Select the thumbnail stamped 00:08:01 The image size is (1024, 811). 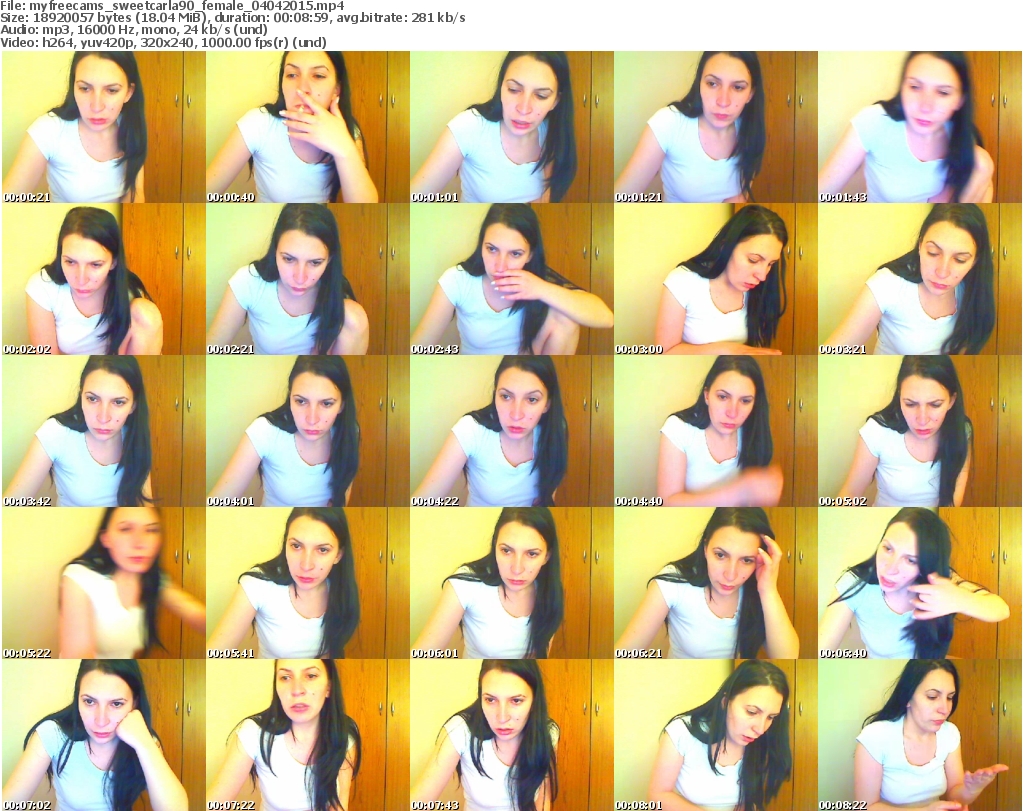(x=716, y=735)
